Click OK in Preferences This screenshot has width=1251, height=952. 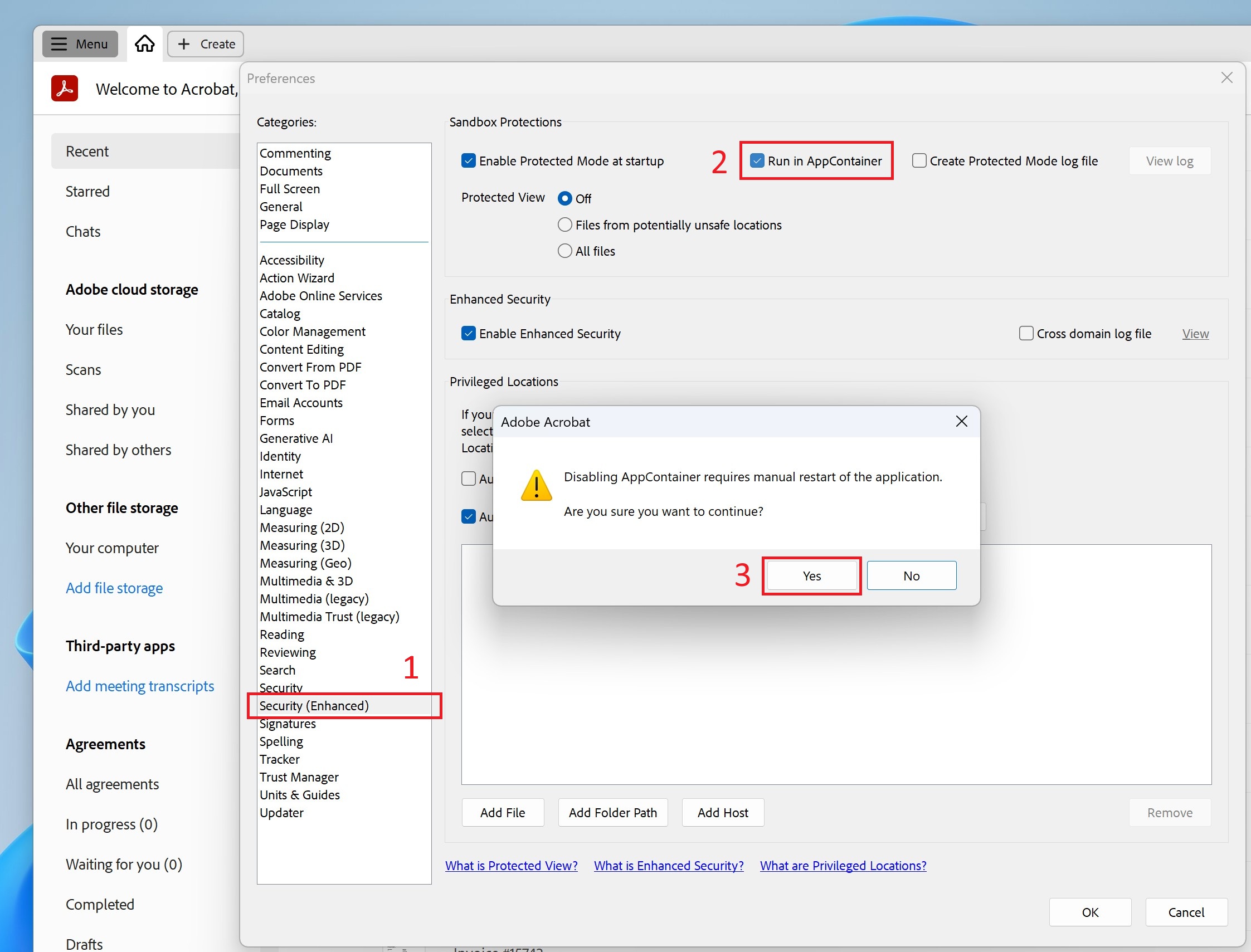point(1090,912)
